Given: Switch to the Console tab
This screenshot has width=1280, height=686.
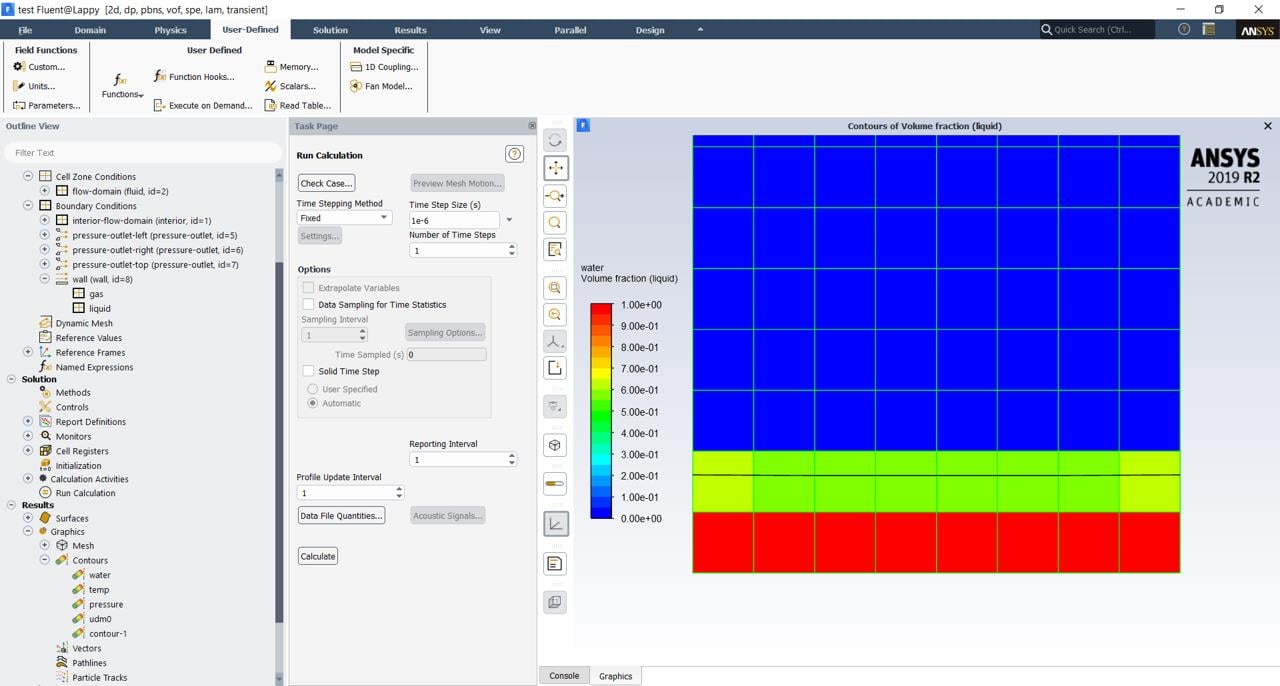Looking at the screenshot, I should [564, 676].
